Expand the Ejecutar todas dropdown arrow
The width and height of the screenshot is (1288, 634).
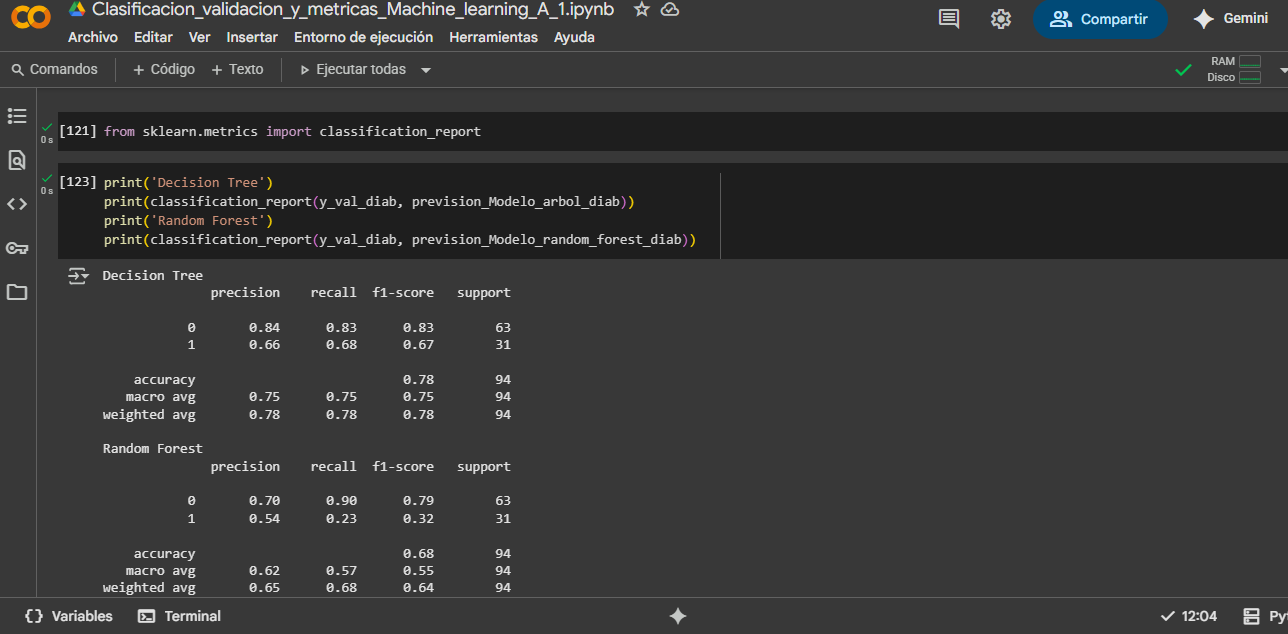(x=426, y=70)
